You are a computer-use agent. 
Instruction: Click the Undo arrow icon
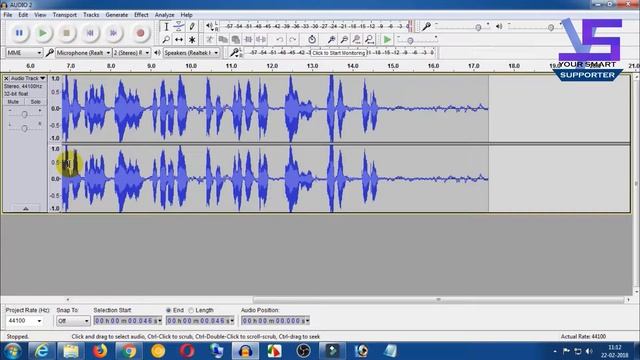280,40
